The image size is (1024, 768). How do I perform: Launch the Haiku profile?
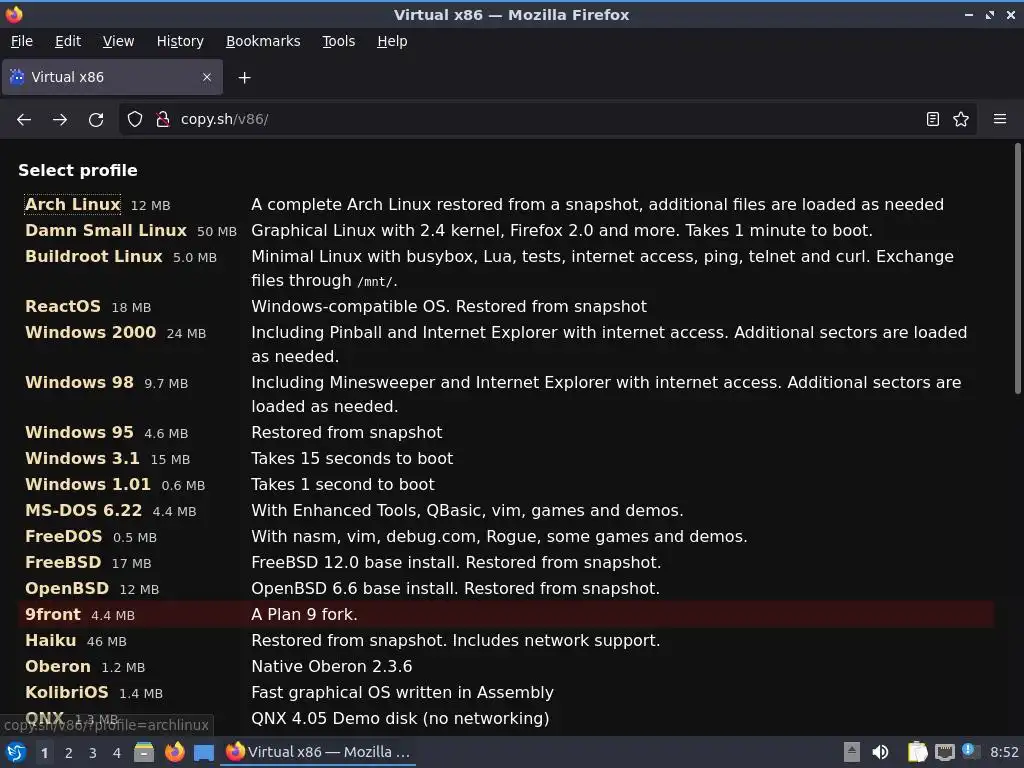pyautogui.click(x=50, y=641)
